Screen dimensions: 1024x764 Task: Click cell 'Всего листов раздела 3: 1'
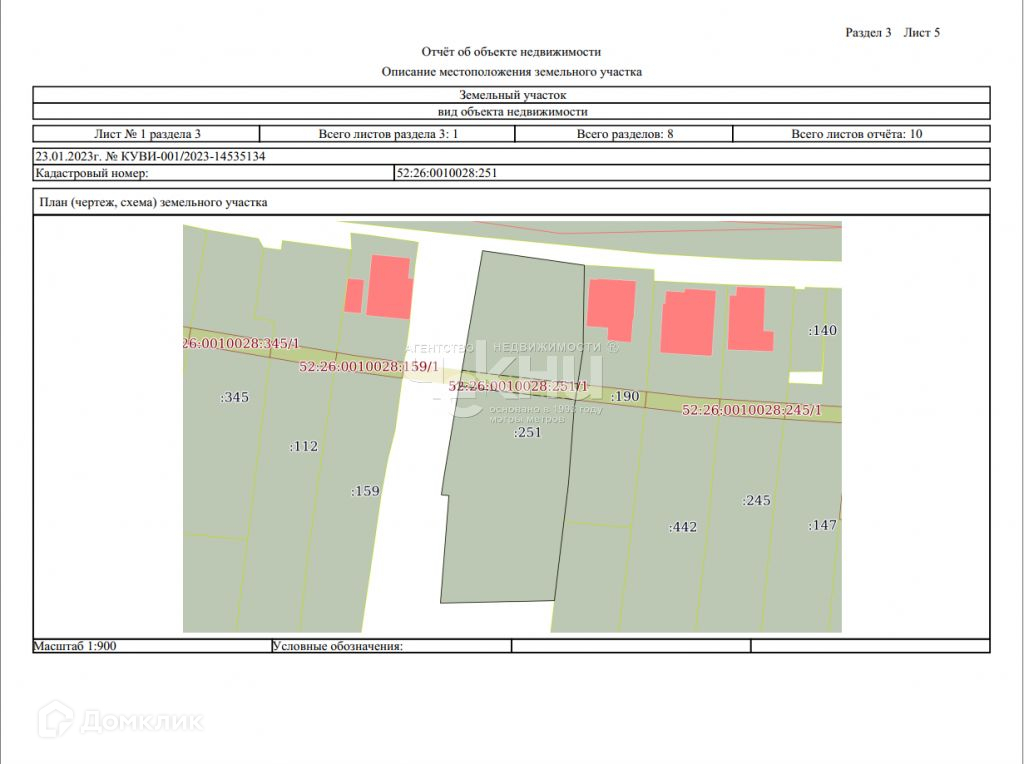pyautogui.click(x=387, y=134)
